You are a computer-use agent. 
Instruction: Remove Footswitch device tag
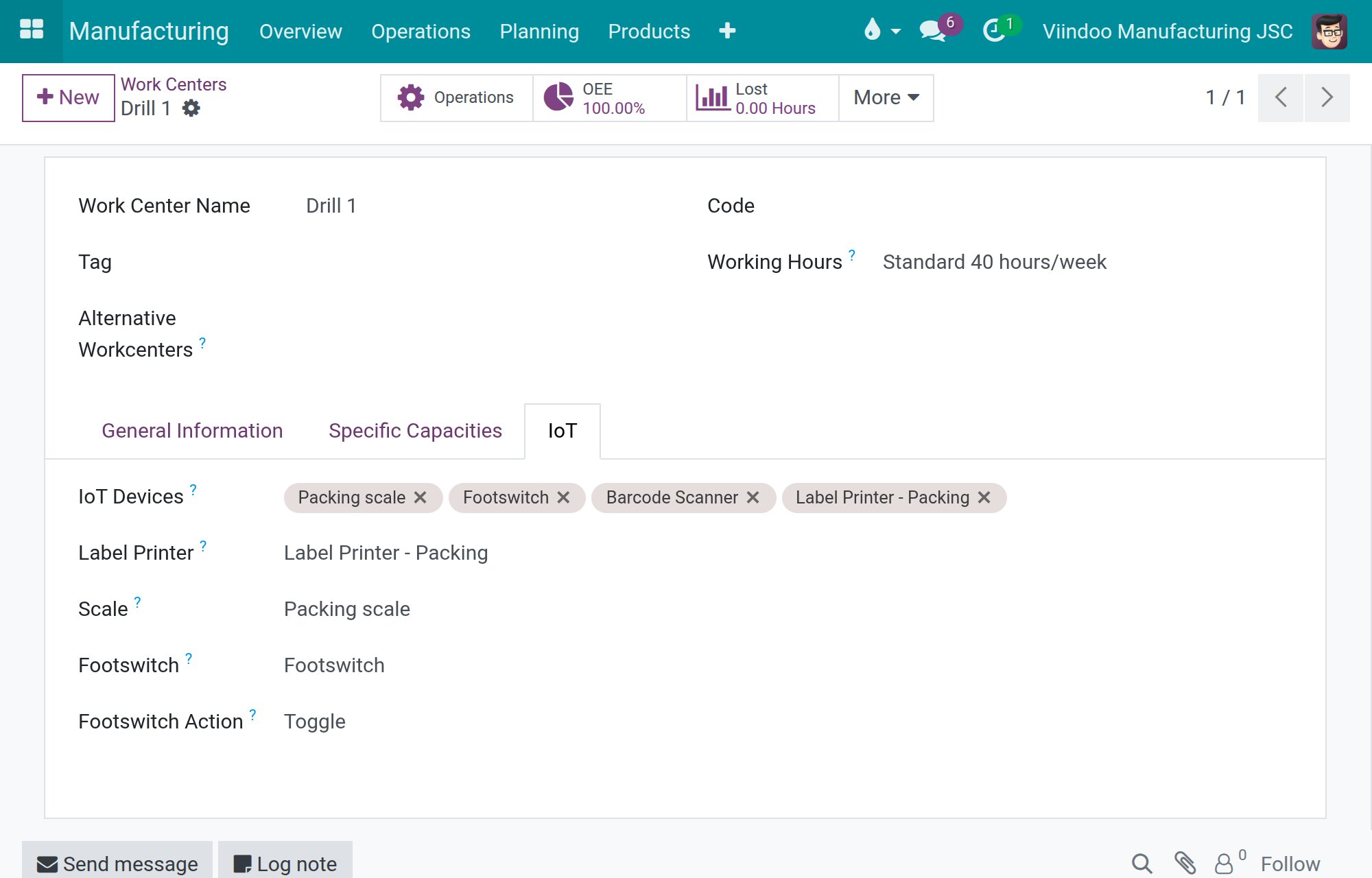click(564, 497)
